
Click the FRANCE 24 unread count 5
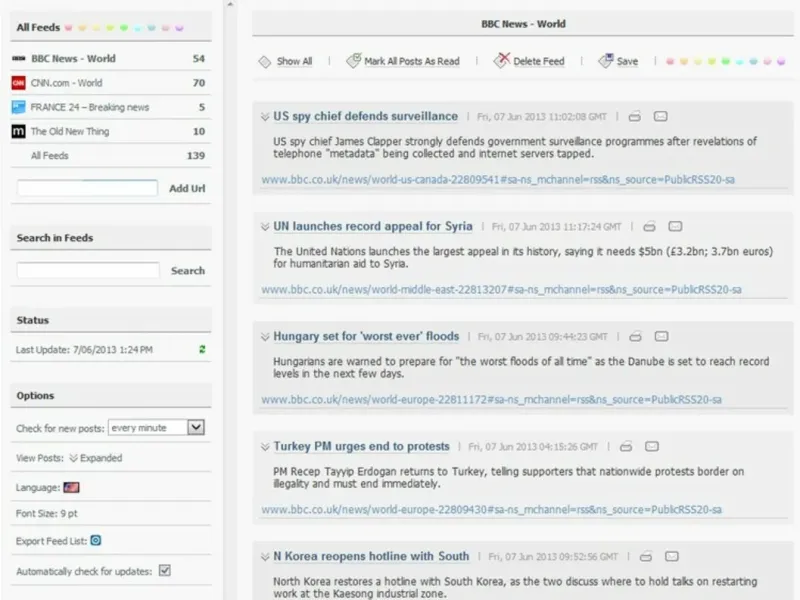(x=202, y=107)
